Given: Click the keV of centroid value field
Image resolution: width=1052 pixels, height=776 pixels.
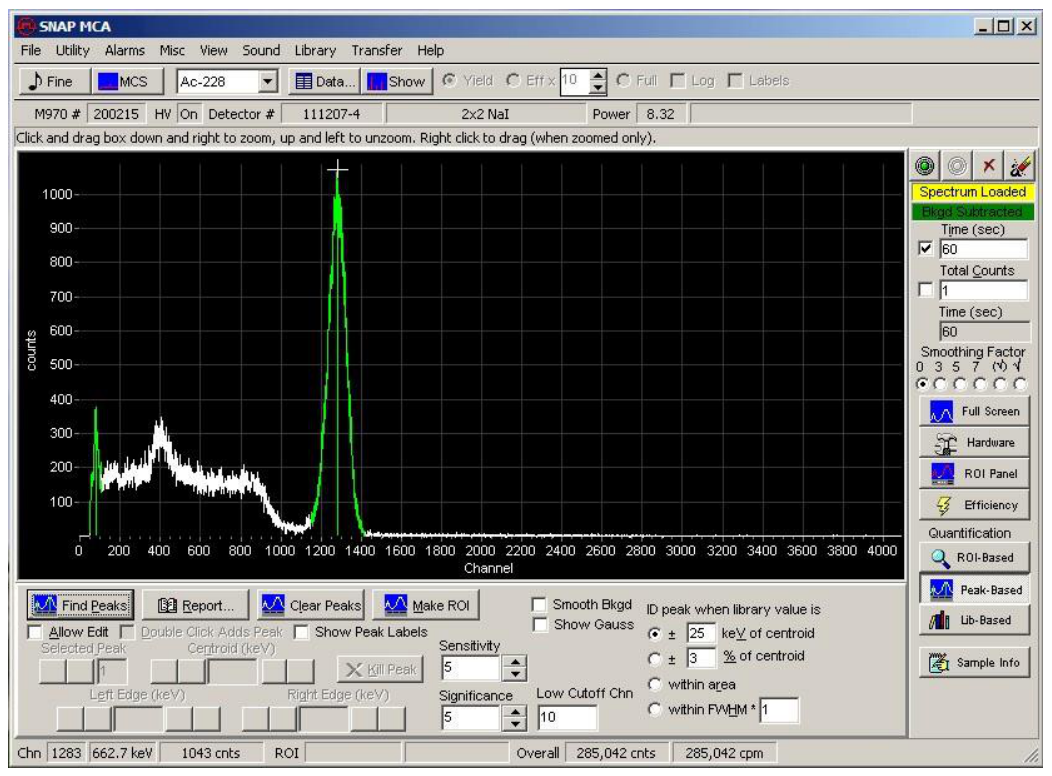Looking at the screenshot, I should (x=700, y=633).
